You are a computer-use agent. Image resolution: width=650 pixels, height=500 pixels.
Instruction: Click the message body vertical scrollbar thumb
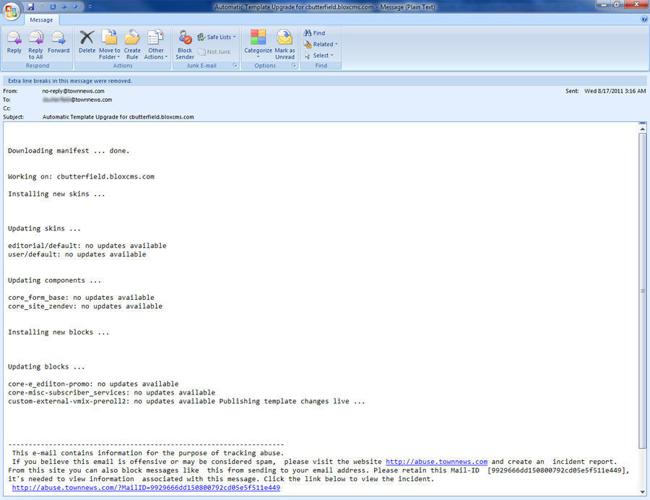click(642, 291)
